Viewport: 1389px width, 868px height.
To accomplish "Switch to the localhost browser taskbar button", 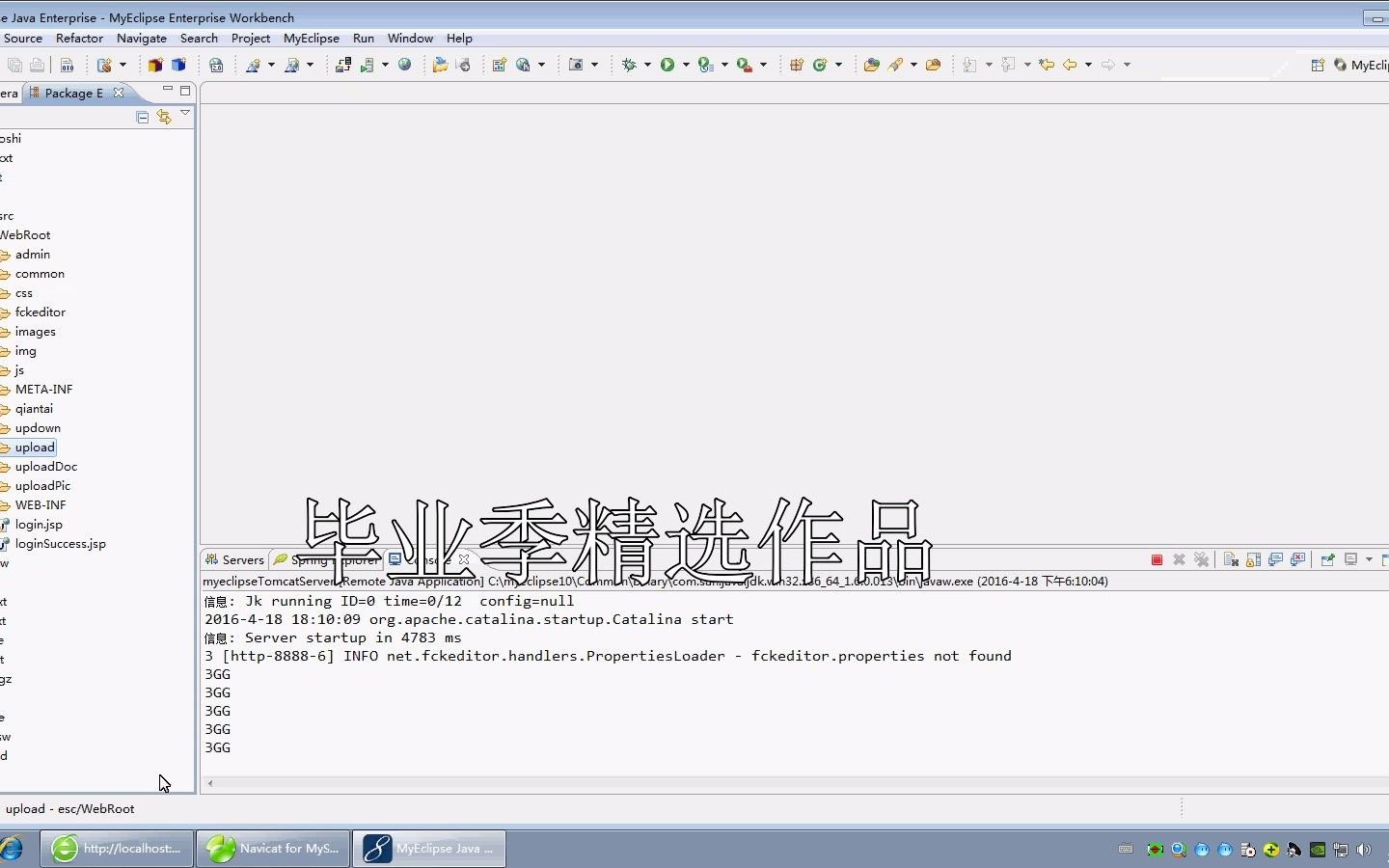I will pos(117,849).
